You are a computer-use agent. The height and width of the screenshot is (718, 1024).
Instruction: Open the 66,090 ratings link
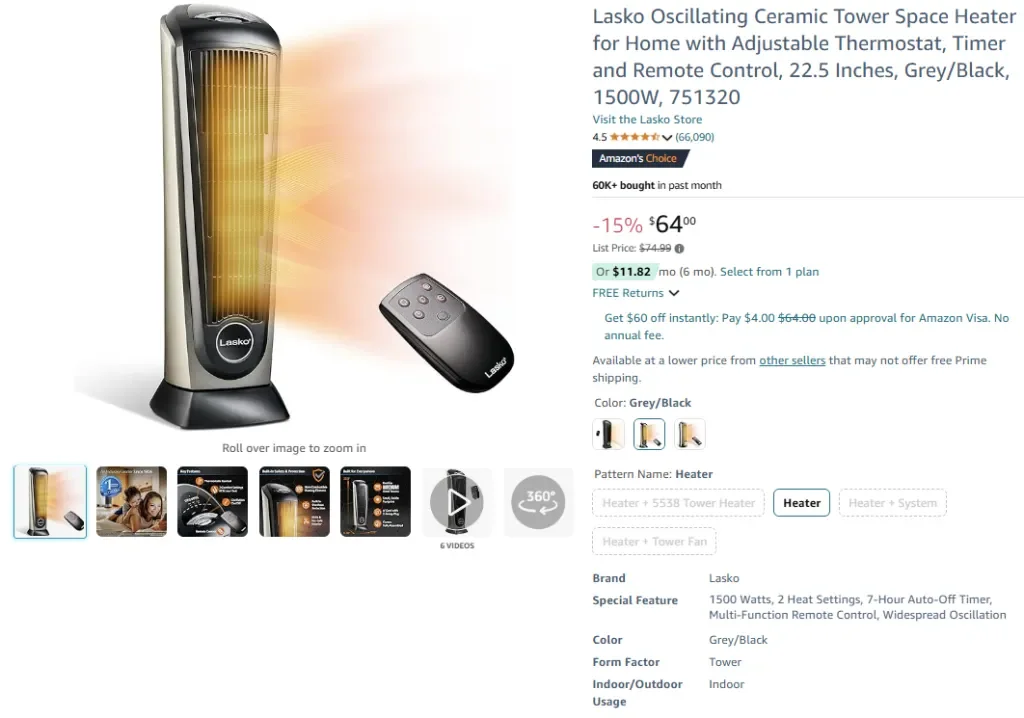[695, 137]
